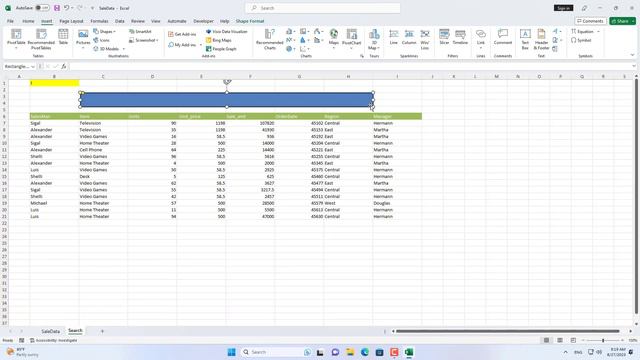Insert a Slicer filter
This screenshot has height=360, width=640.
coord(444,37)
